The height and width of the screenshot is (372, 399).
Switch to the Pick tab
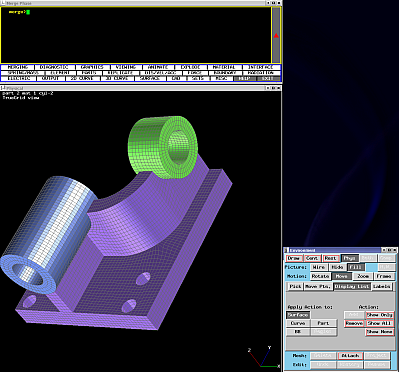(x=295, y=286)
